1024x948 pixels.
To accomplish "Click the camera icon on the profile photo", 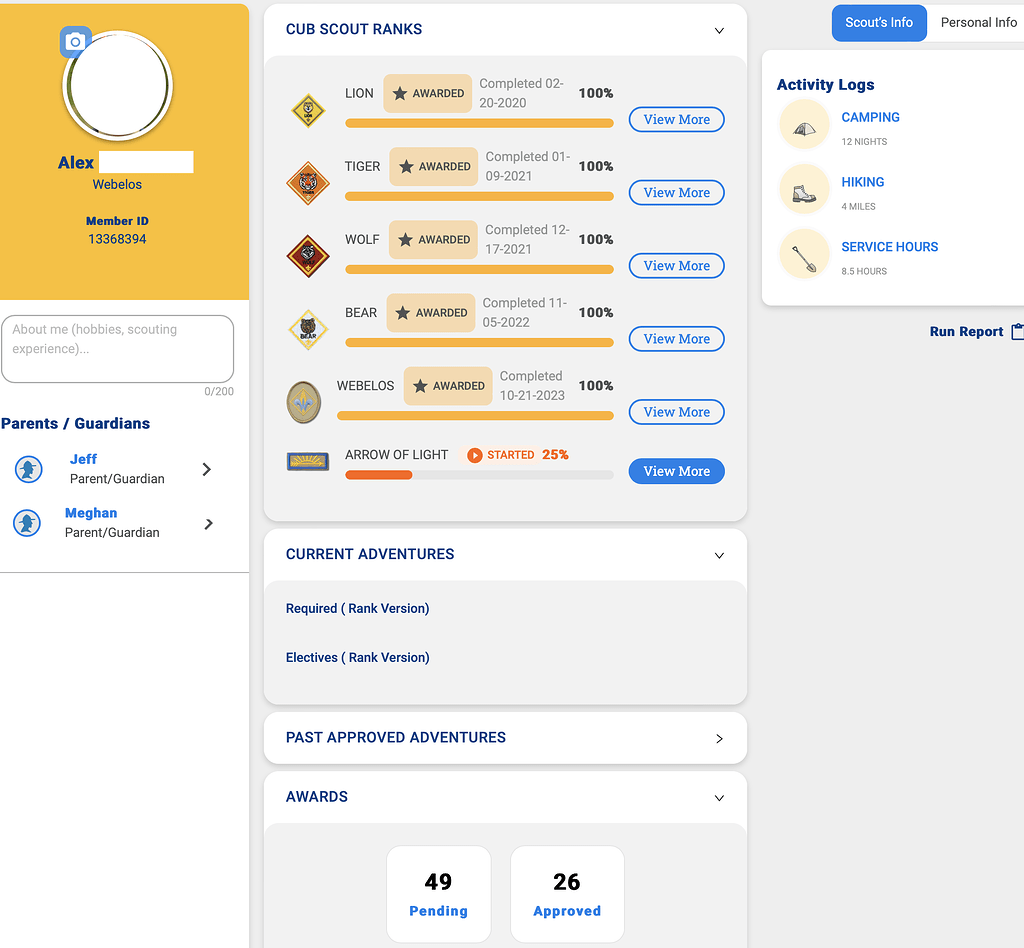I will point(75,41).
